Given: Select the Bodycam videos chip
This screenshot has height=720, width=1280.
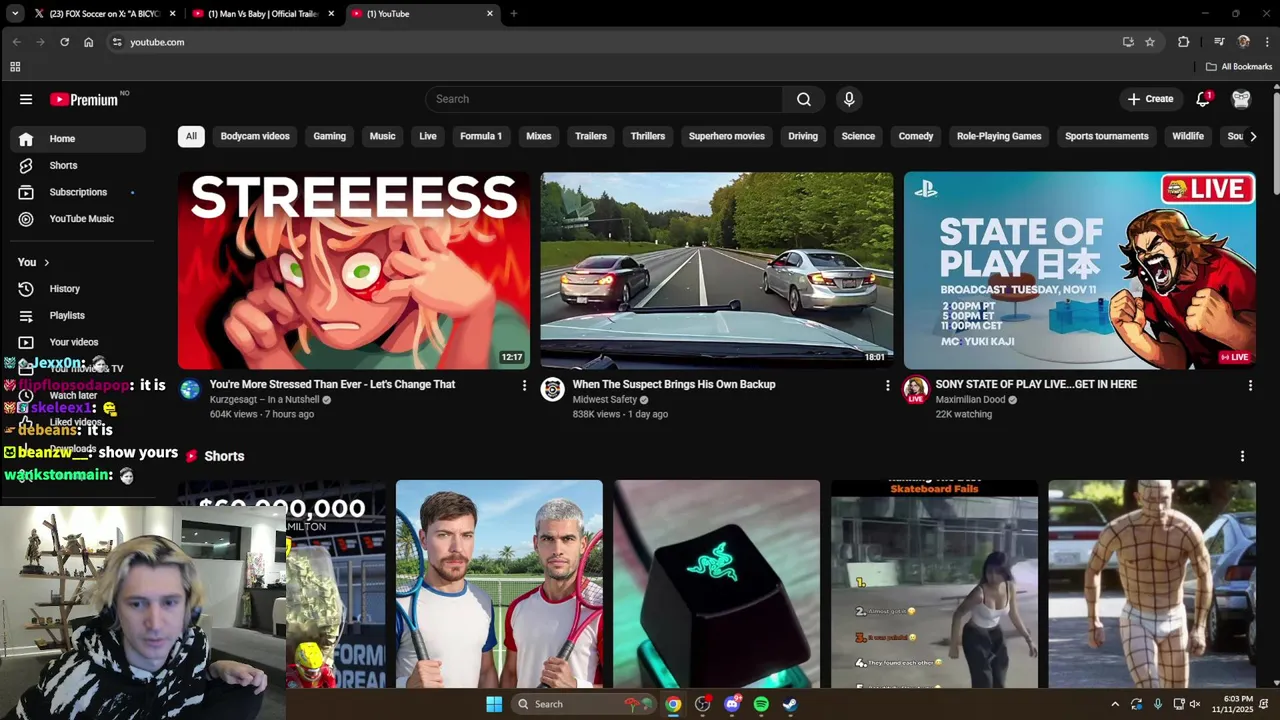Looking at the screenshot, I should point(255,136).
